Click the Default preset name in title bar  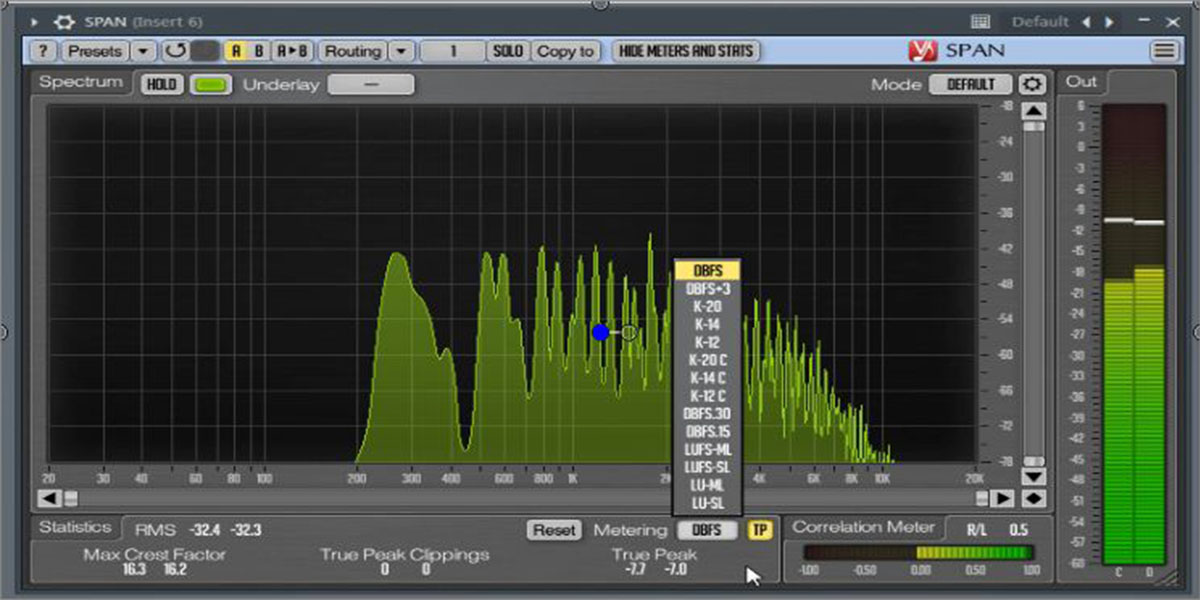pyautogui.click(x=1040, y=21)
